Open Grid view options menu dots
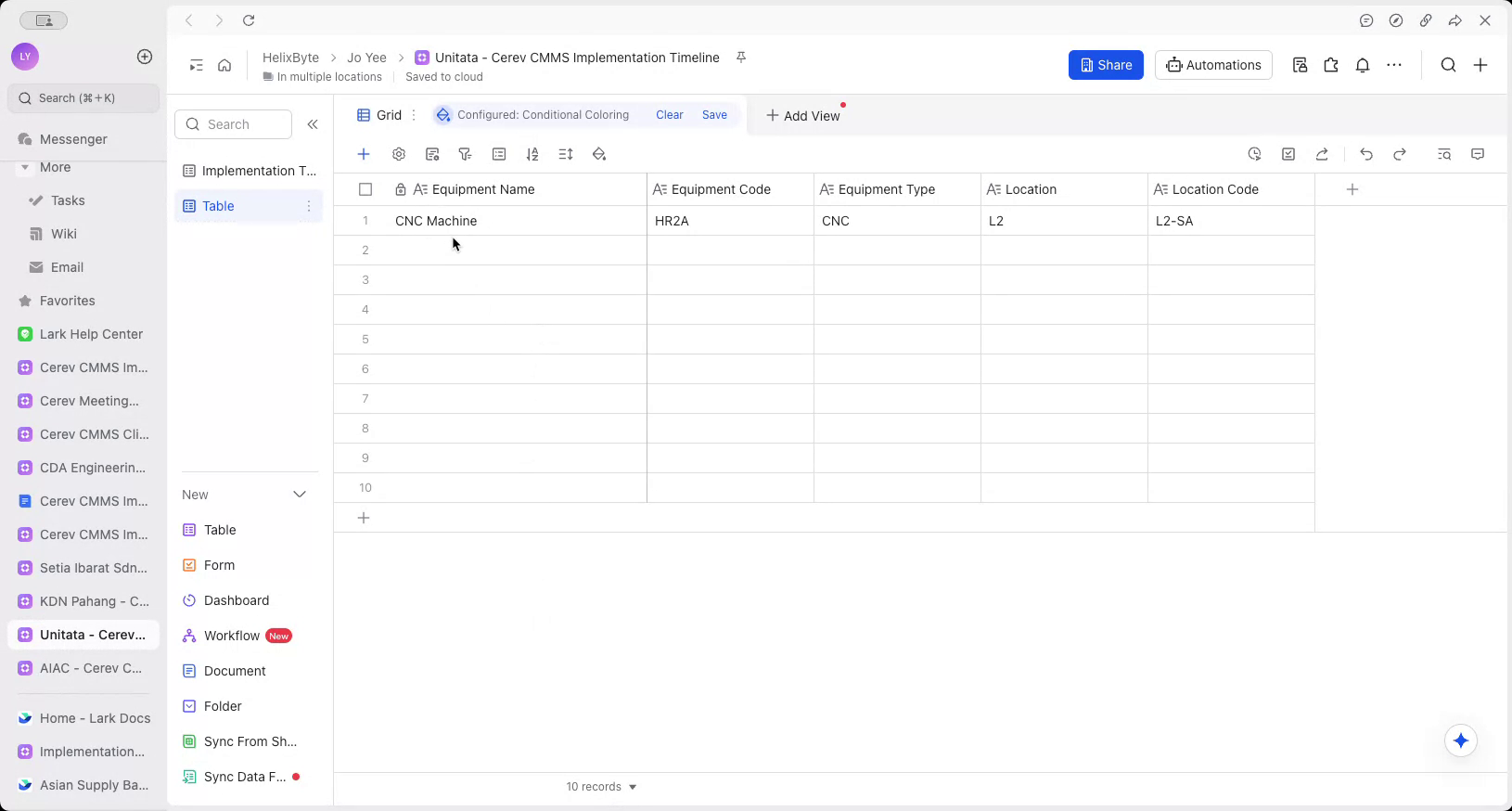1512x811 pixels. 414,115
